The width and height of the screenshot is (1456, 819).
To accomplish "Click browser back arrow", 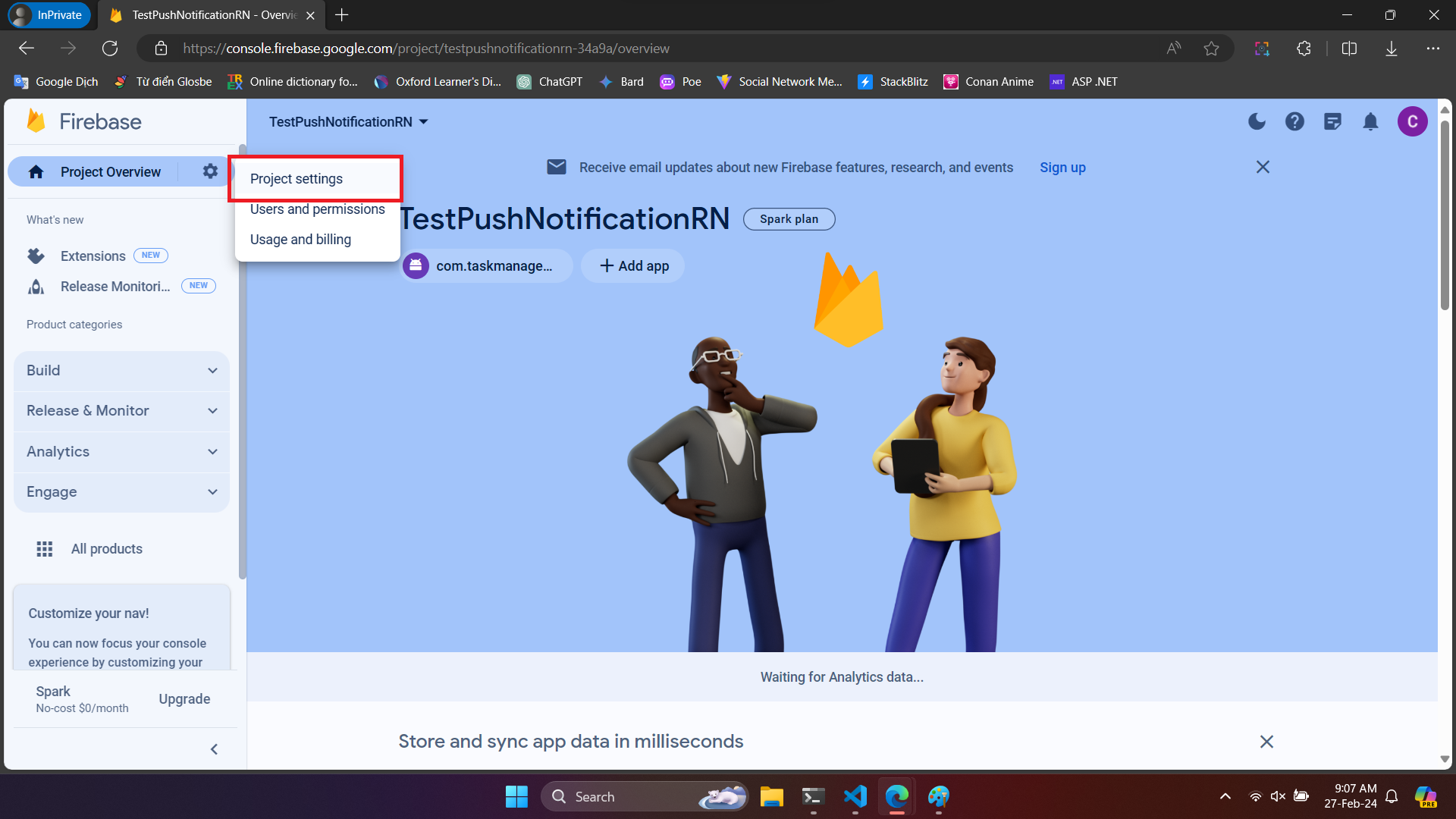I will (x=27, y=49).
